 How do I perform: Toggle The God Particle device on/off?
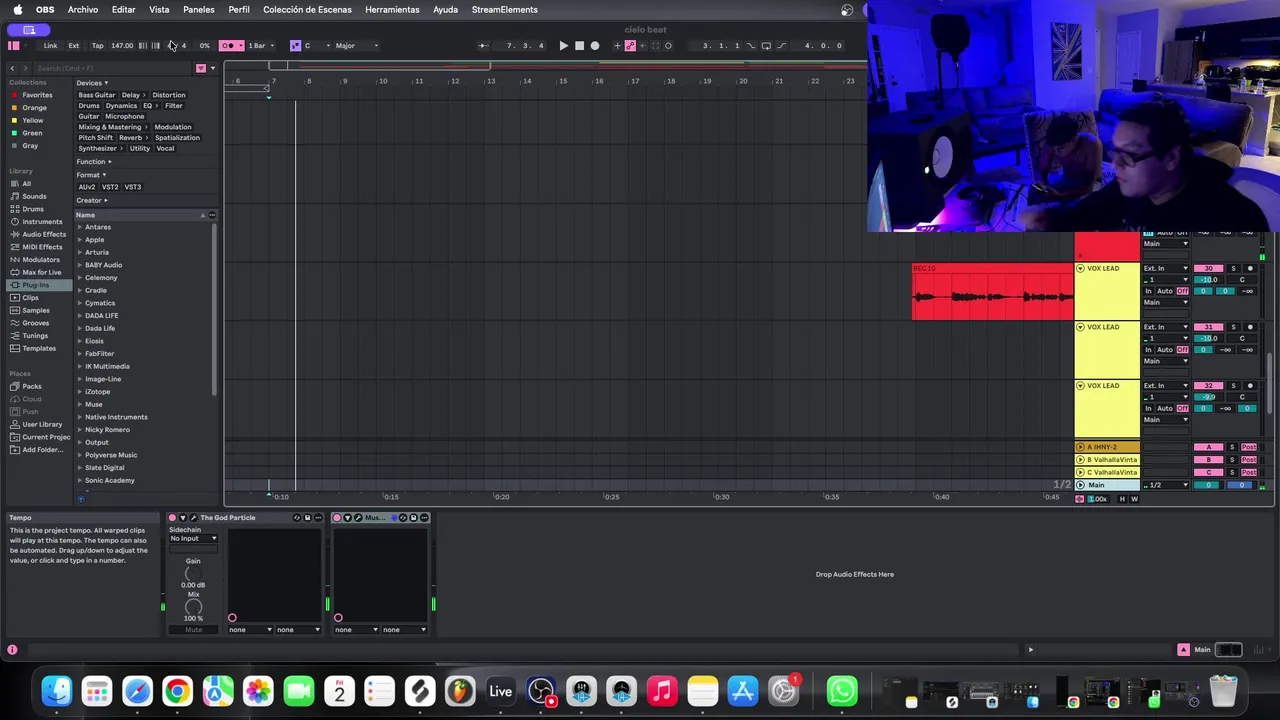pyautogui.click(x=172, y=517)
